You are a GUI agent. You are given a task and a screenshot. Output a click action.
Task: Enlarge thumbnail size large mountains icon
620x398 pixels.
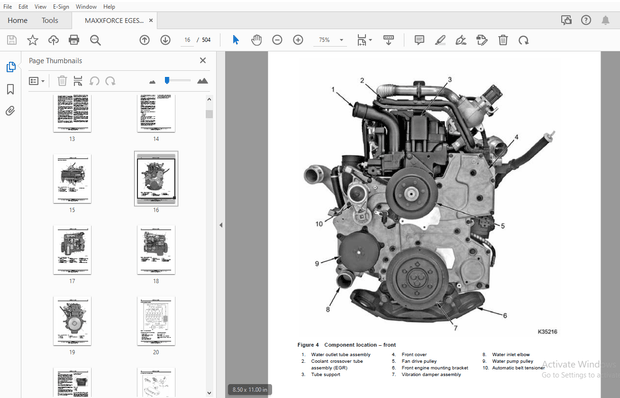pyautogui.click(x=202, y=81)
